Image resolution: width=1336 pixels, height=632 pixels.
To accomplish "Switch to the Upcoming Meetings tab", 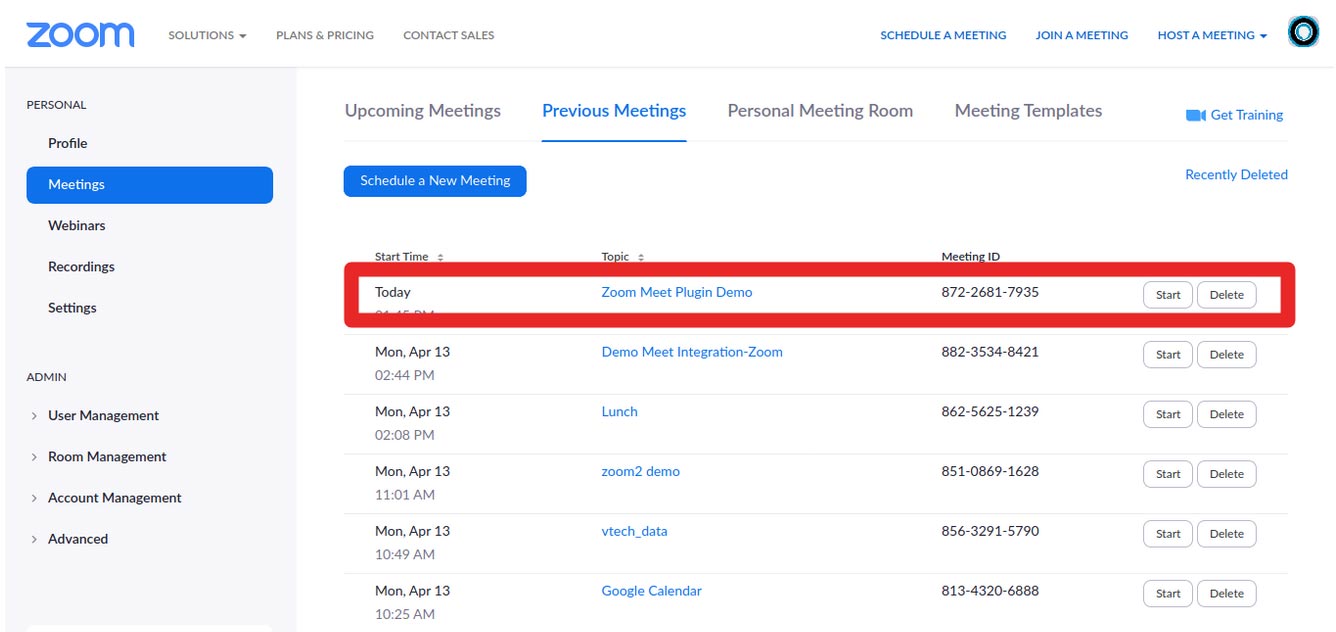I will 423,111.
